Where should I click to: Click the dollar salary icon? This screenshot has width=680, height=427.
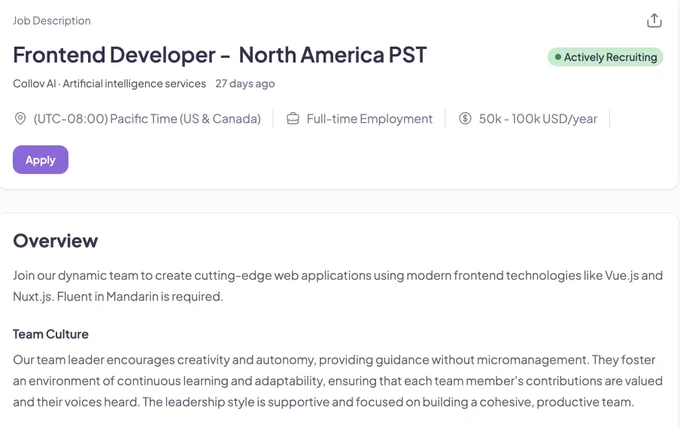(465, 118)
